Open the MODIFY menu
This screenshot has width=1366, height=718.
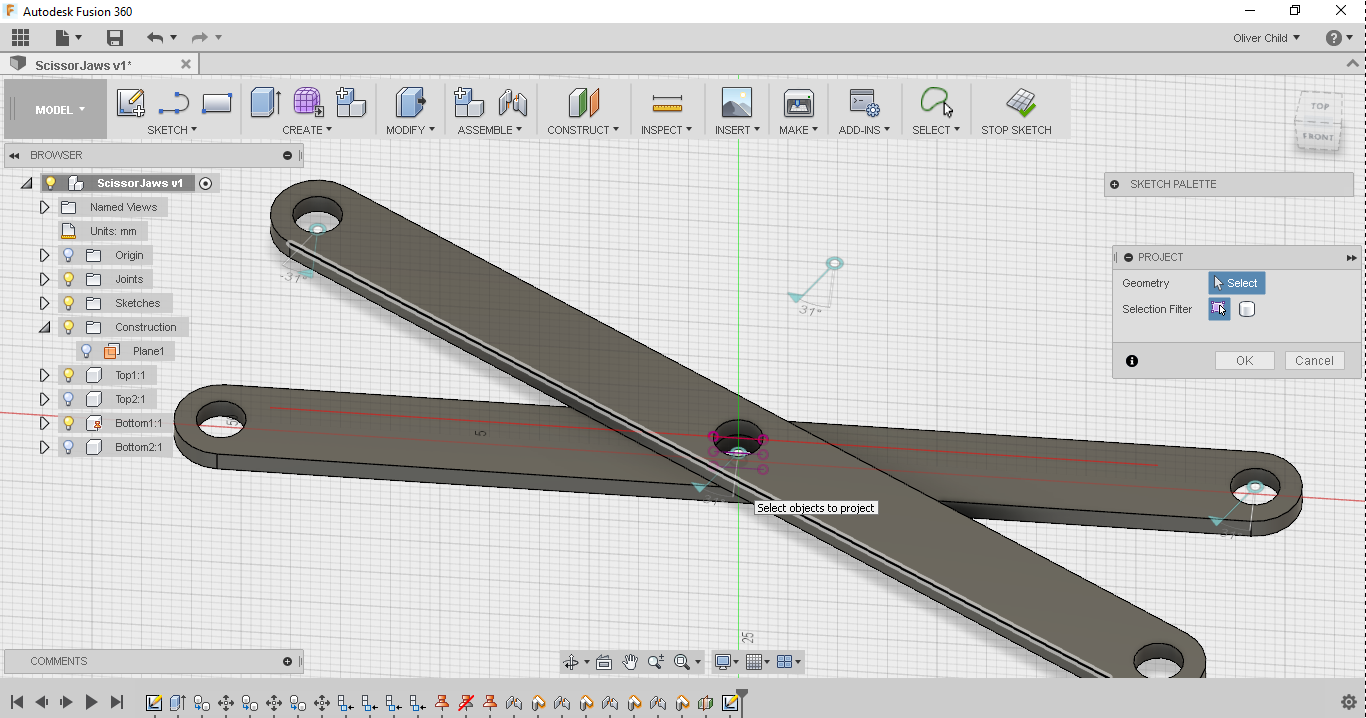(410, 130)
